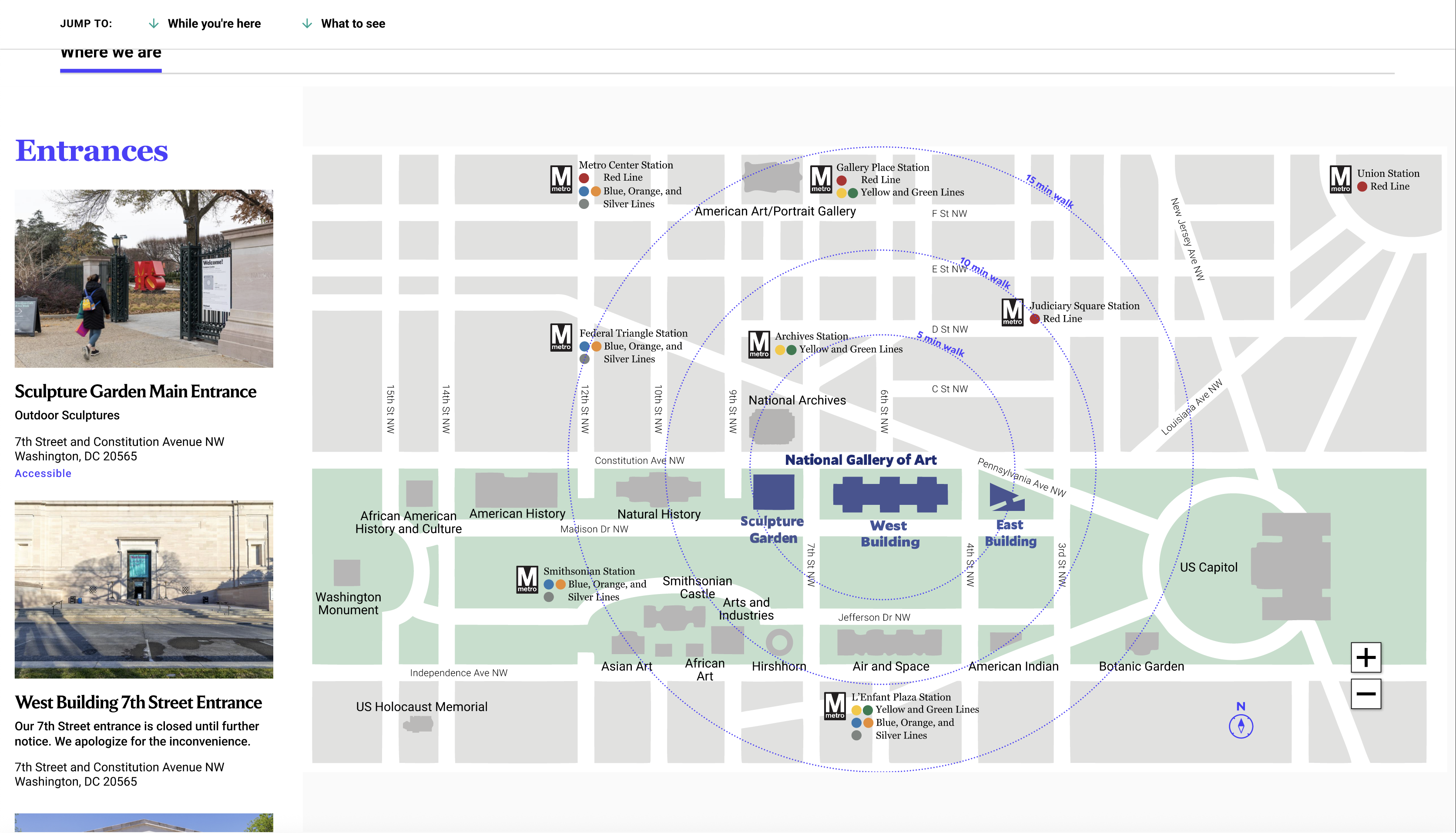Click the 5 min walk label
This screenshot has width=1456, height=833.
click(x=940, y=344)
